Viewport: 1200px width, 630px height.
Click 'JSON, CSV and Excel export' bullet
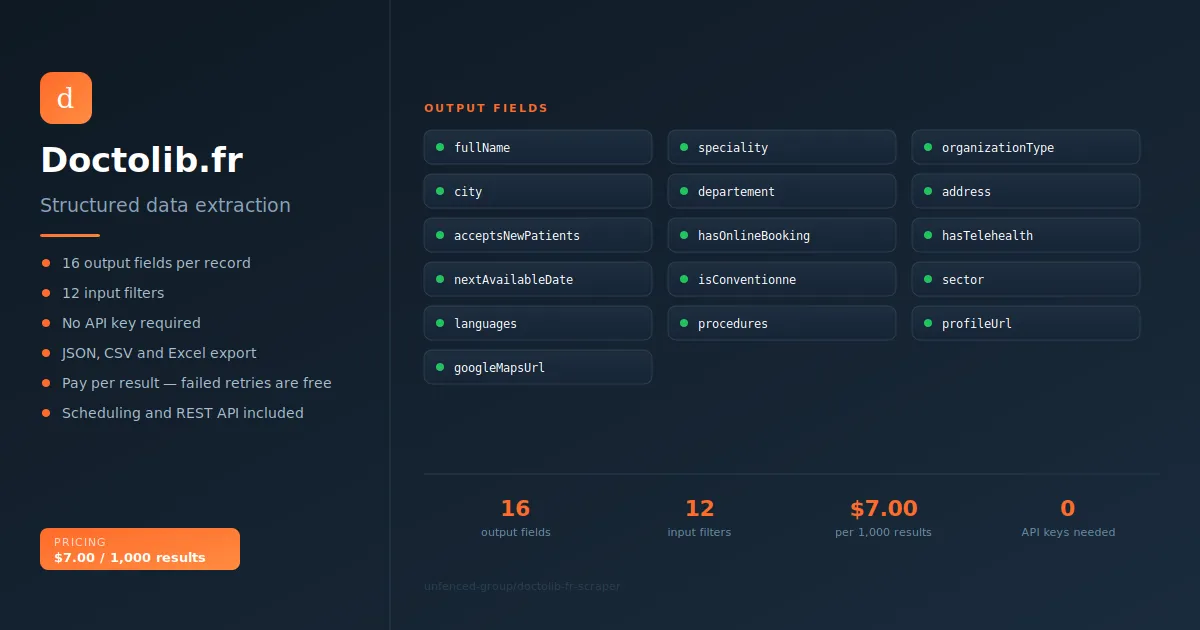coord(159,353)
